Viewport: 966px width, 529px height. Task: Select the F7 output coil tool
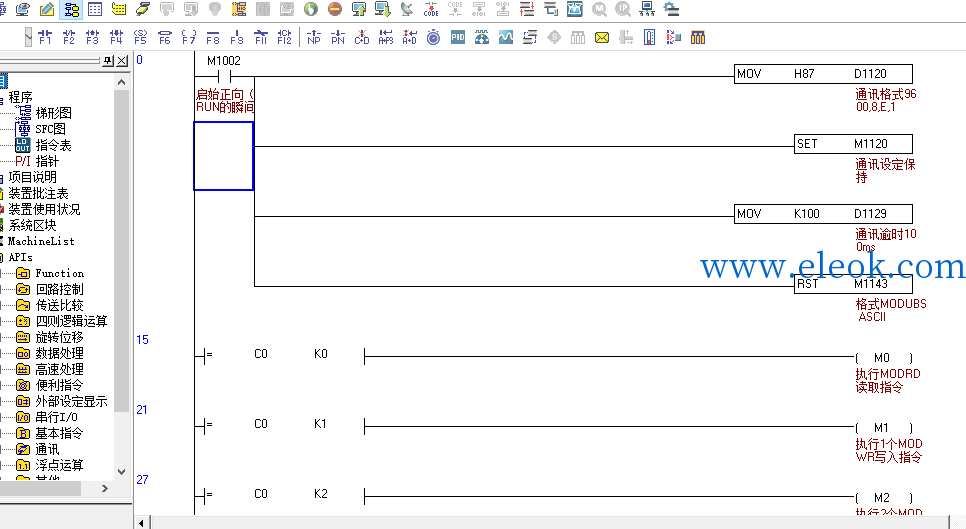(x=189, y=37)
